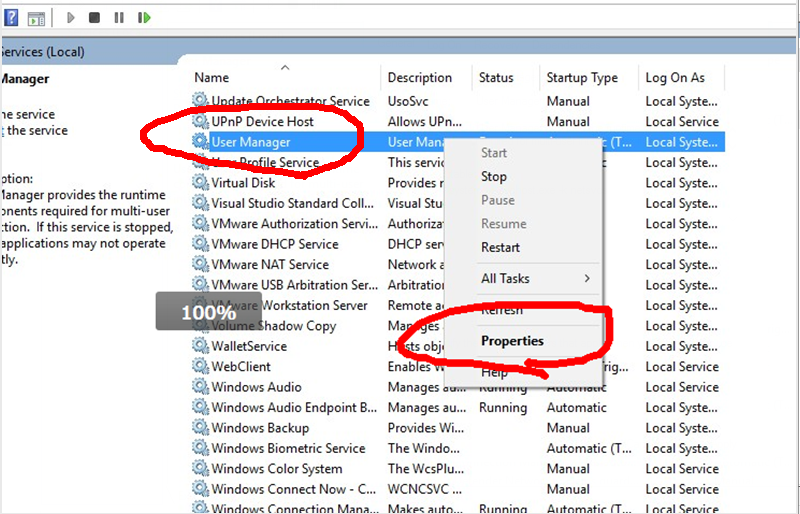Screen dimensions: 800x514
Task: Click gear icon of VMware Authorization Service
Action: [200, 223]
